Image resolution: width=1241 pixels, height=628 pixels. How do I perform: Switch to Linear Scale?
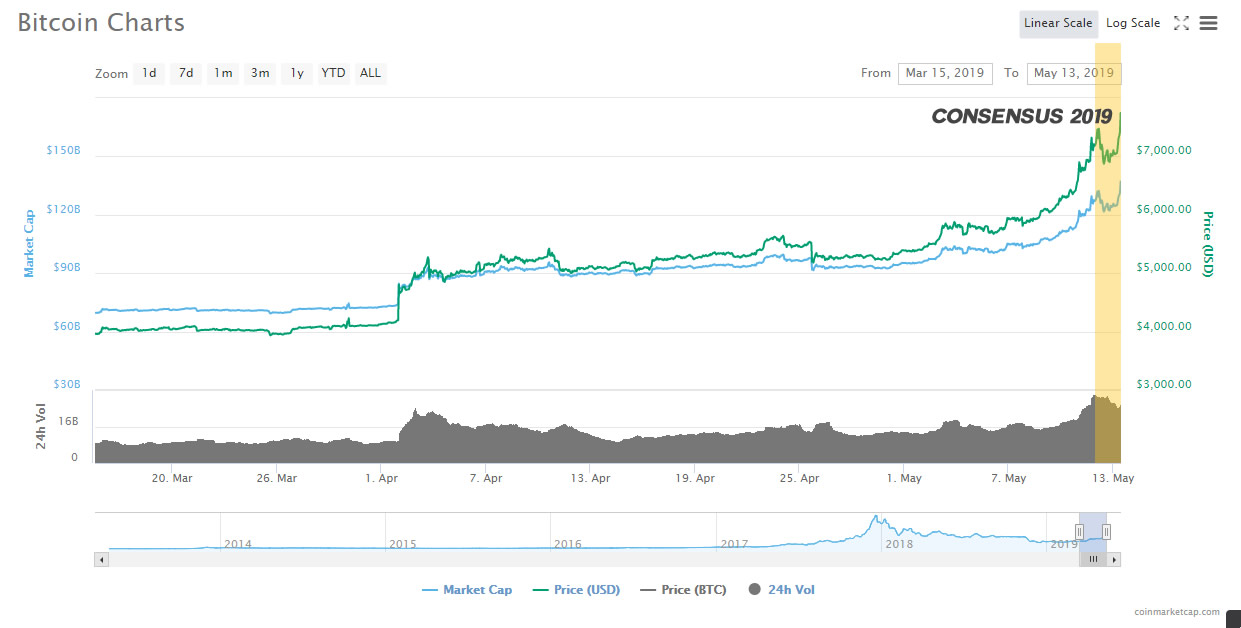coord(1058,24)
